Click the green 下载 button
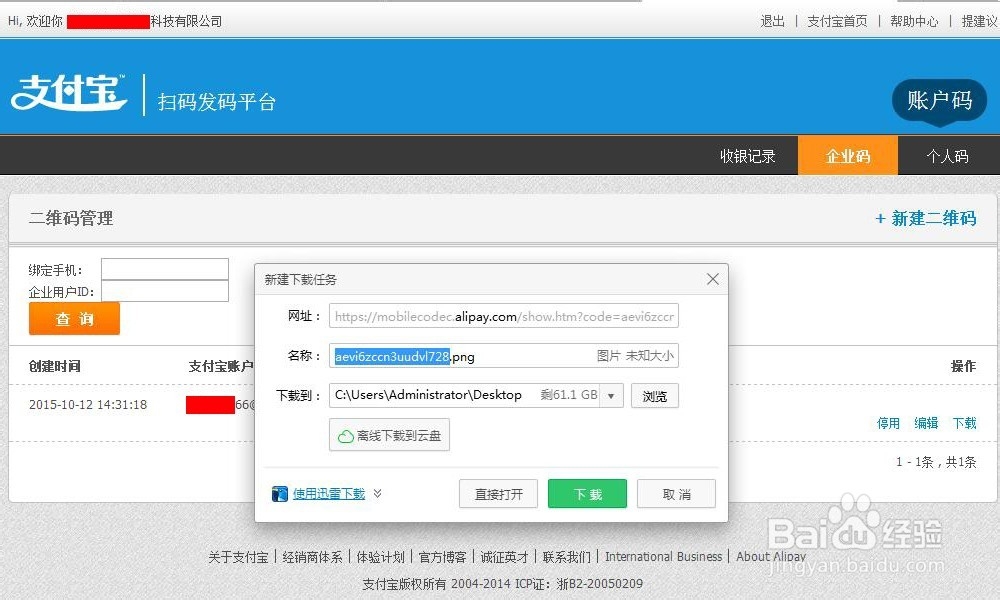Viewport: 1000px width, 600px height. pyautogui.click(x=587, y=494)
